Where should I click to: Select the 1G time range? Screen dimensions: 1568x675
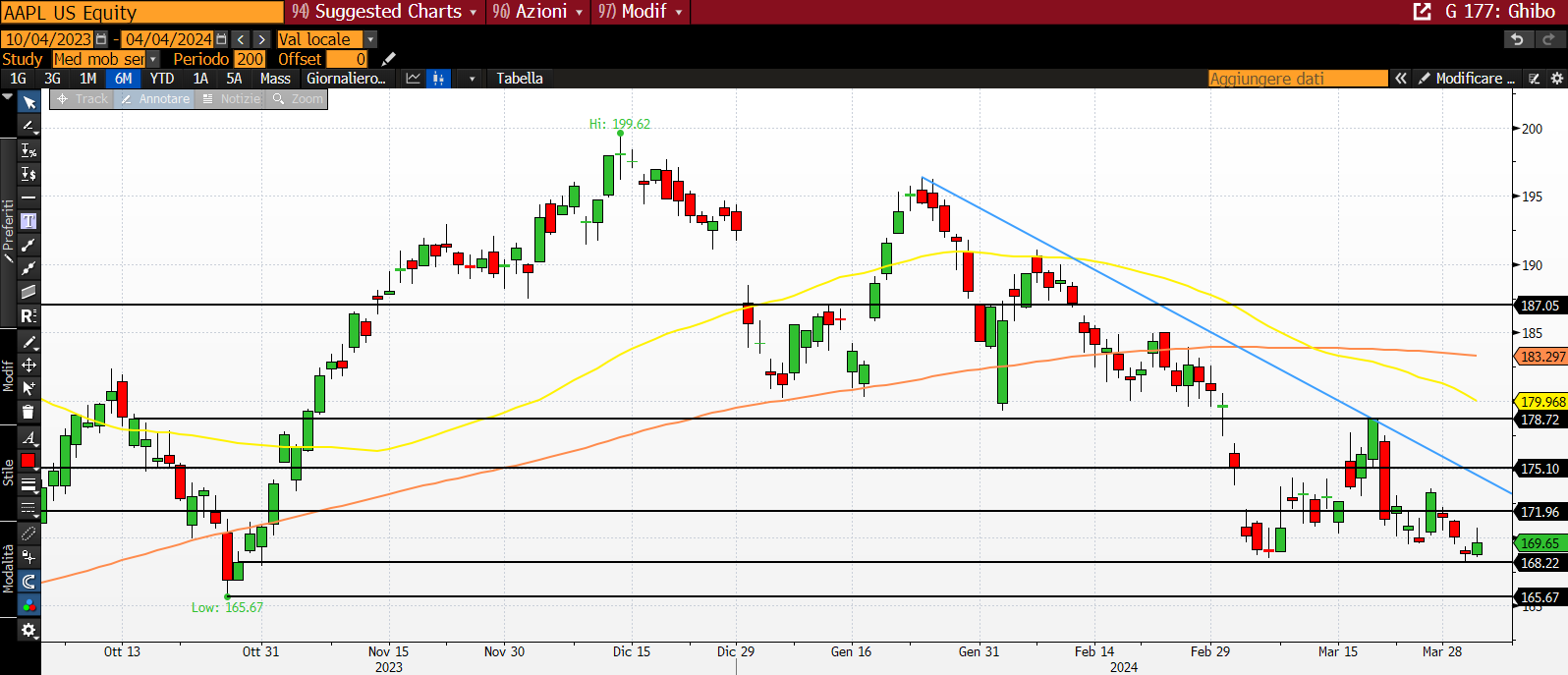(19, 79)
